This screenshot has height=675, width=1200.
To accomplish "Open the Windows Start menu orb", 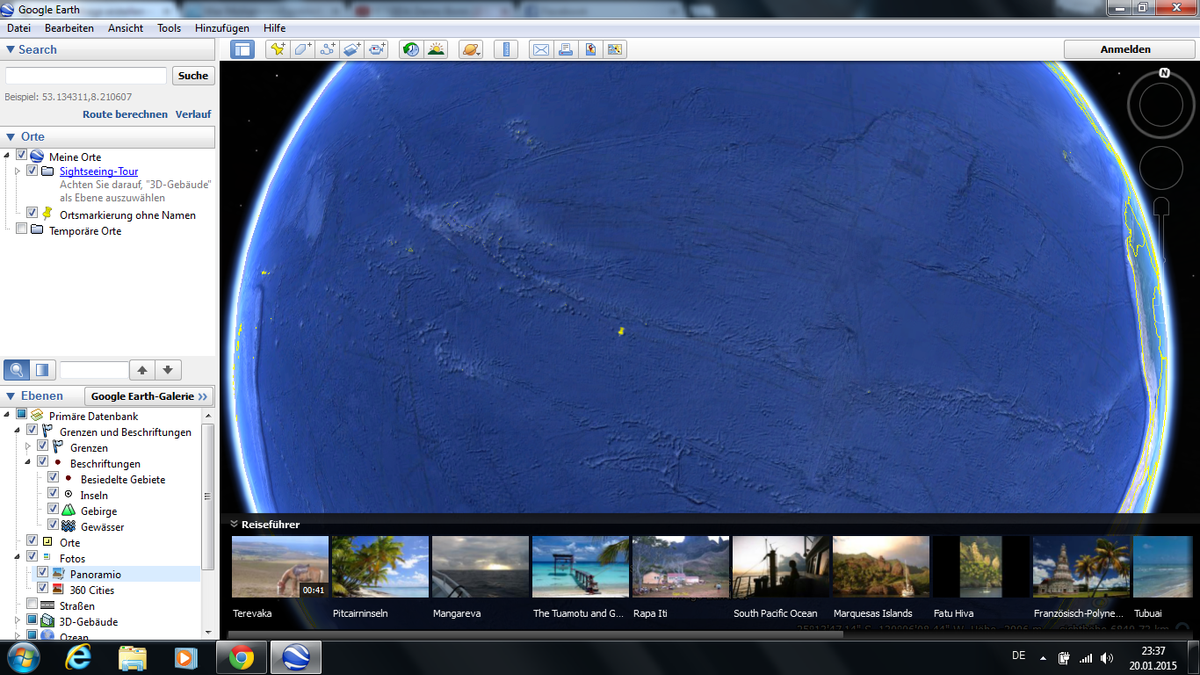I will [22, 657].
